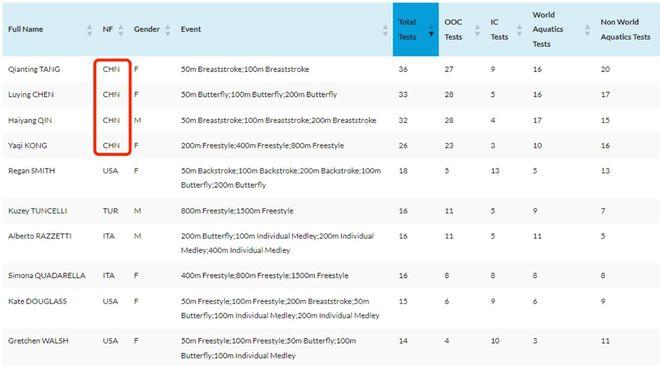This screenshot has height=366, width=660.
Task: Click USA in Gretchen WALSH row
Action: point(110,341)
